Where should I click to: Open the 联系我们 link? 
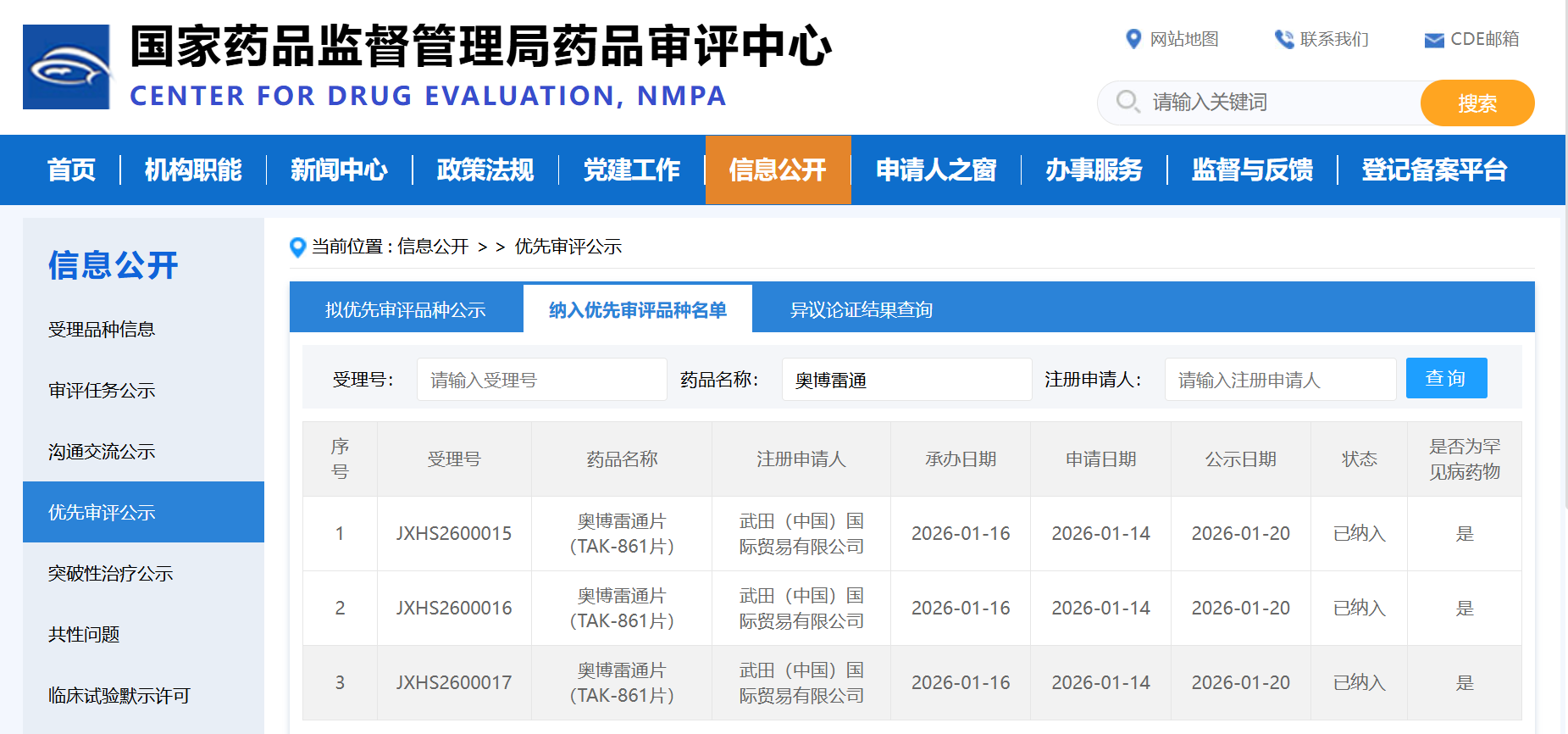pyautogui.click(x=1334, y=39)
